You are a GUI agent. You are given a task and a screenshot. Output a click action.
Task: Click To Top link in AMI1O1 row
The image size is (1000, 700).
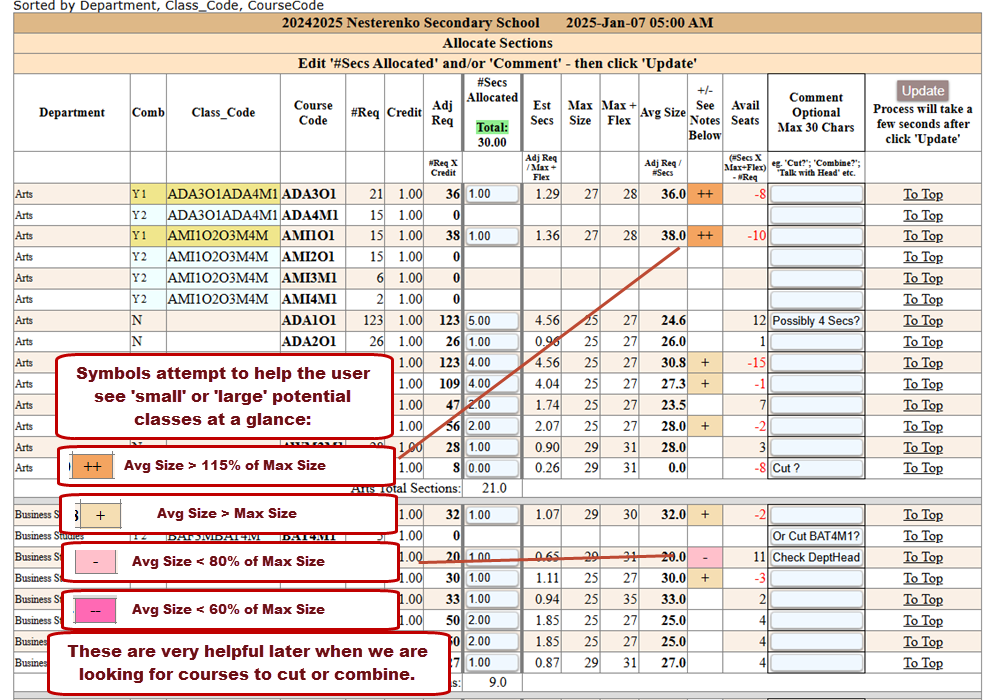click(922, 236)
